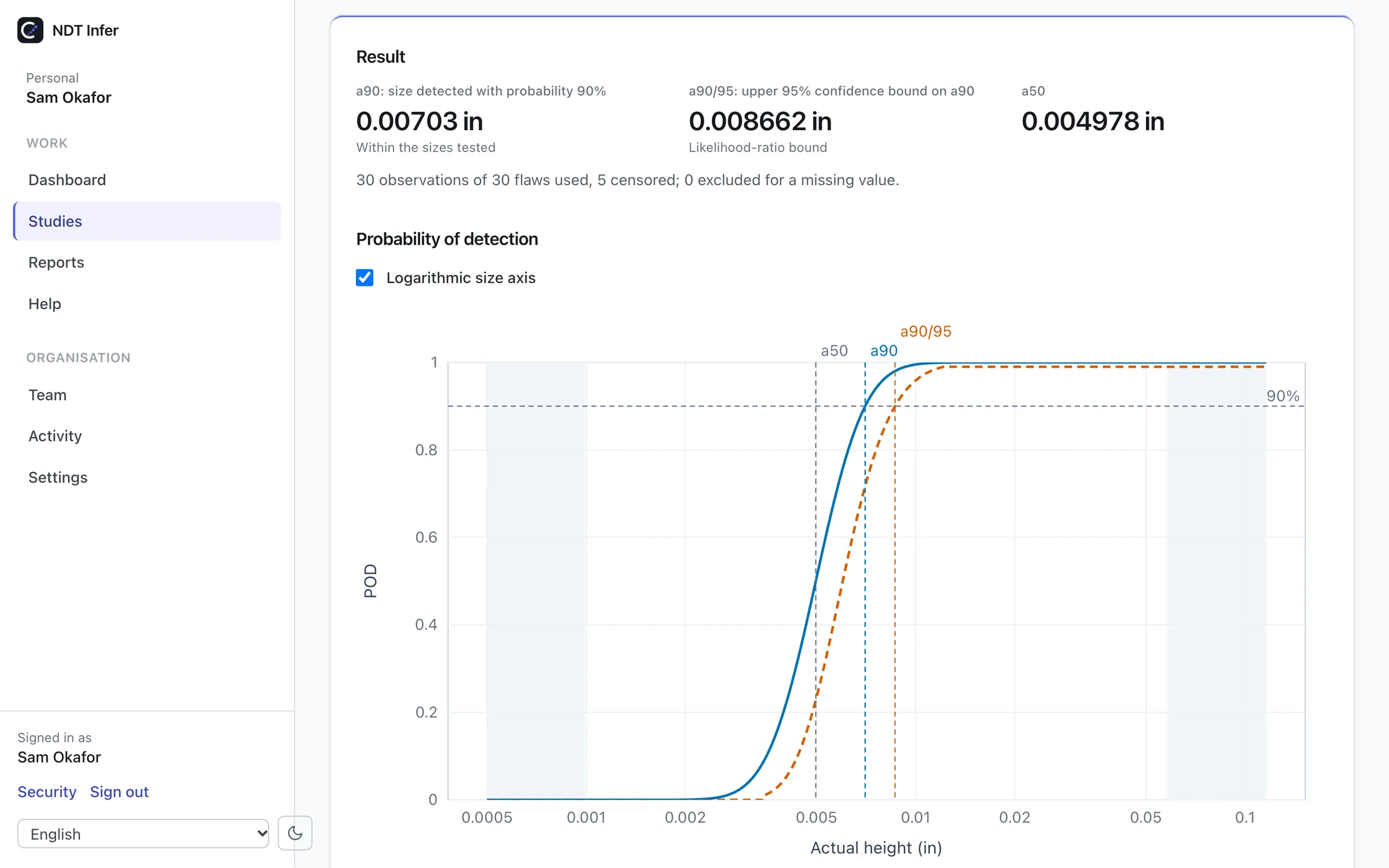This screenshot has height=868, width=1389.
Task: Click the Sign out link
Action: click(119, 792)
